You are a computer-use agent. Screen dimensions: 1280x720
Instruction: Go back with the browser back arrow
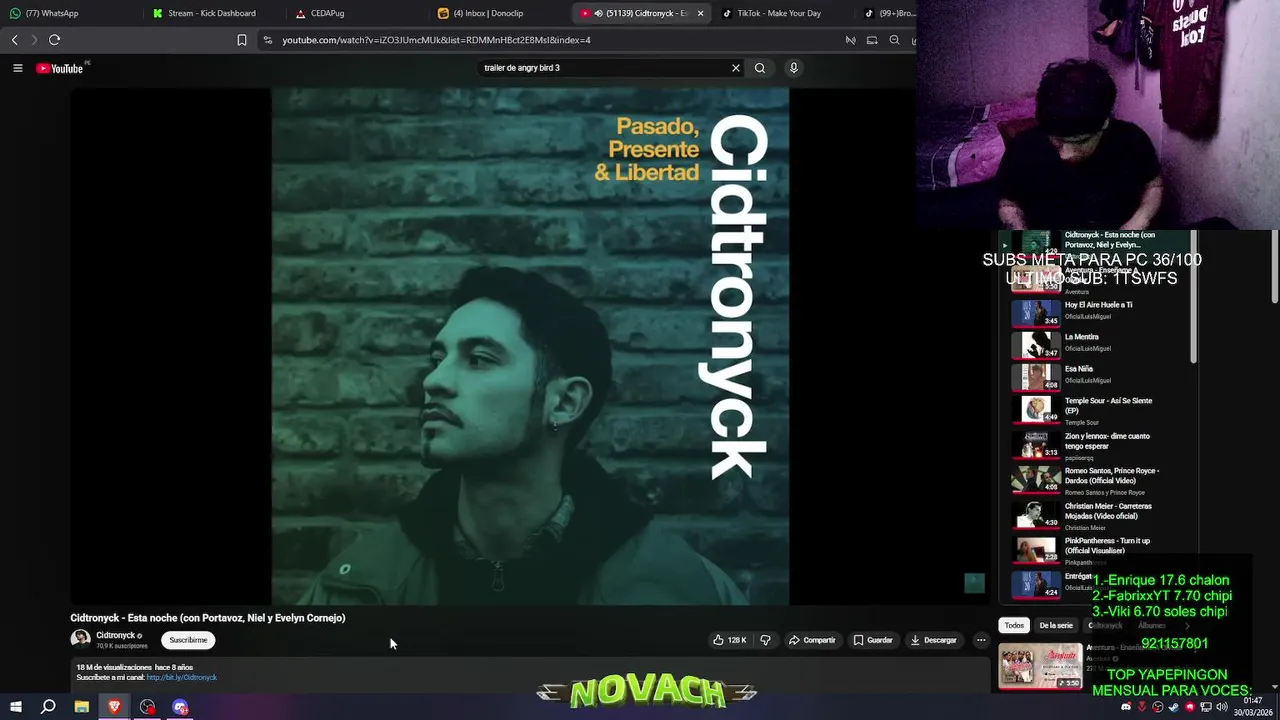[14, 40]
